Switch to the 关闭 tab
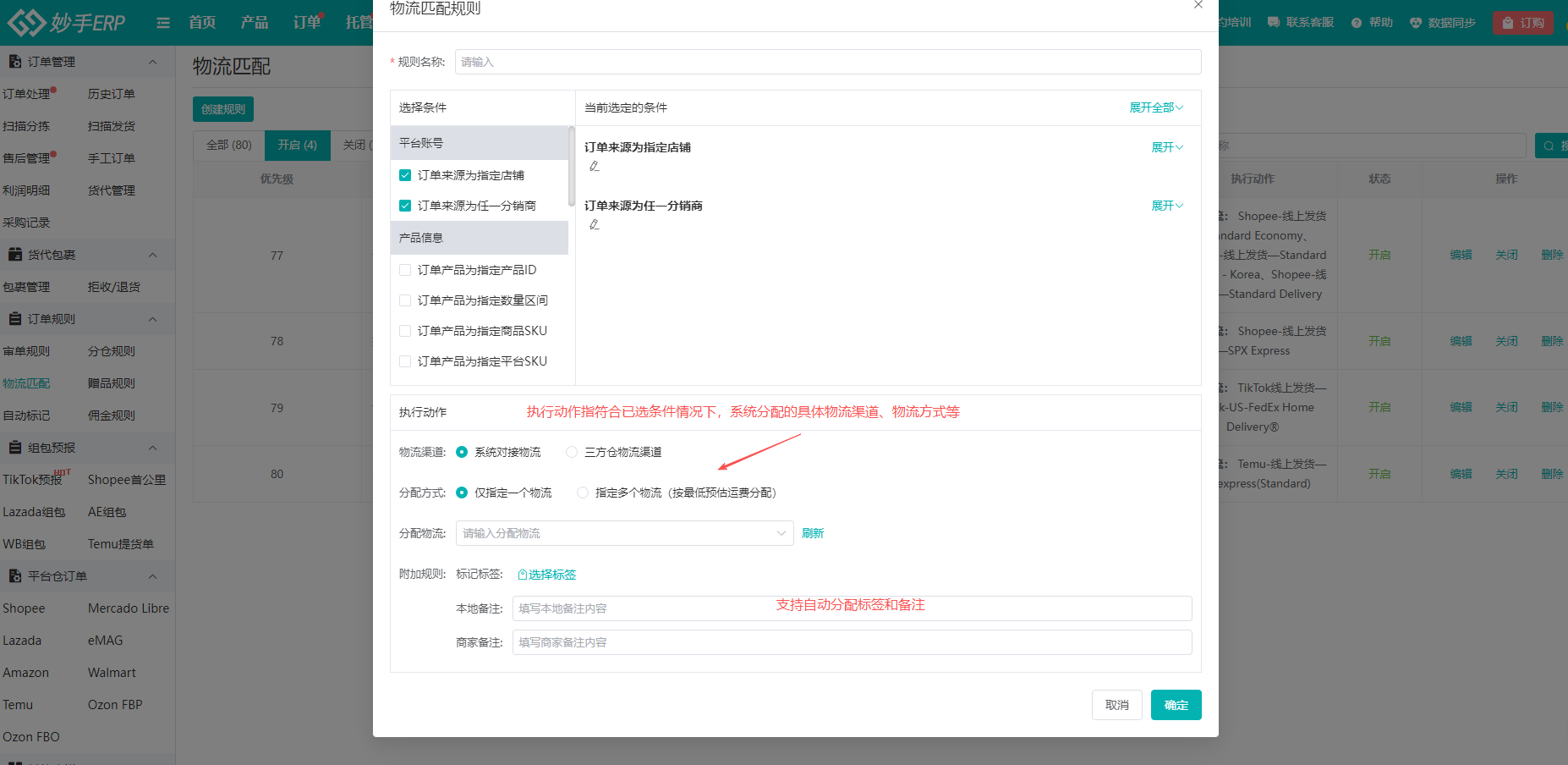The width and height of the screenshot is (1568, 765). coord(359,145)
